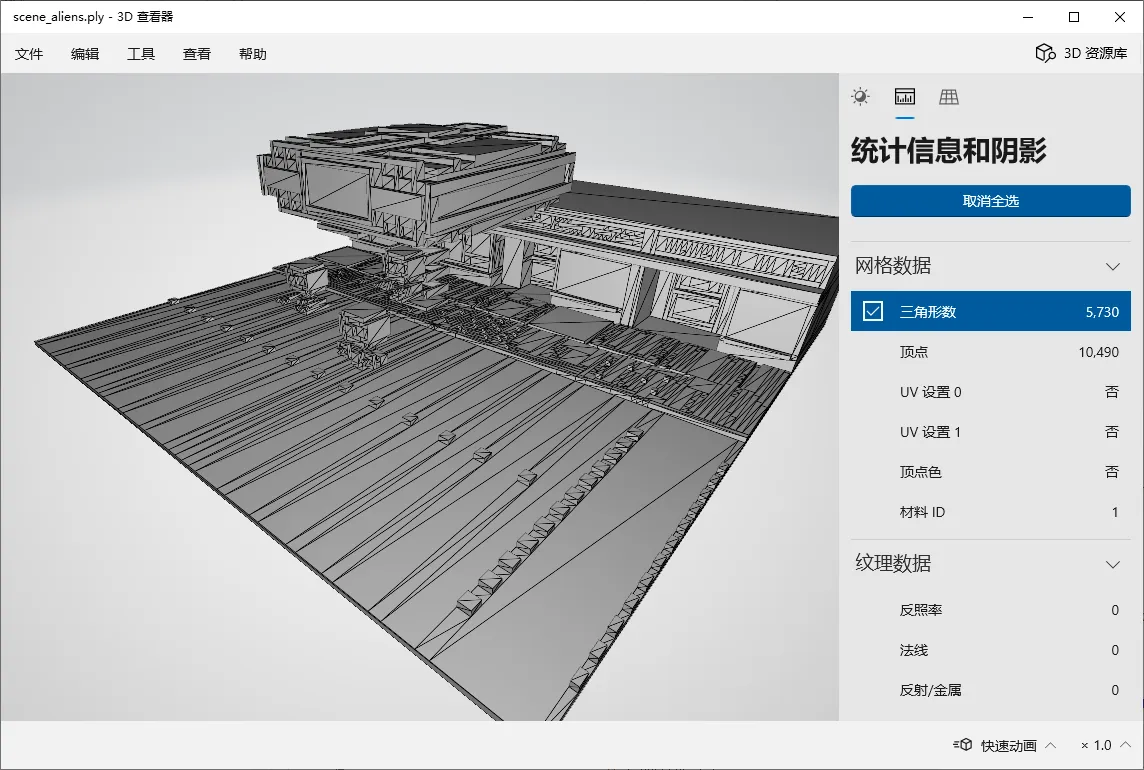The image size is (1144, 770).
Task: Select the Stats and Shading chart tab icon
Action: (x=905, y=97)
